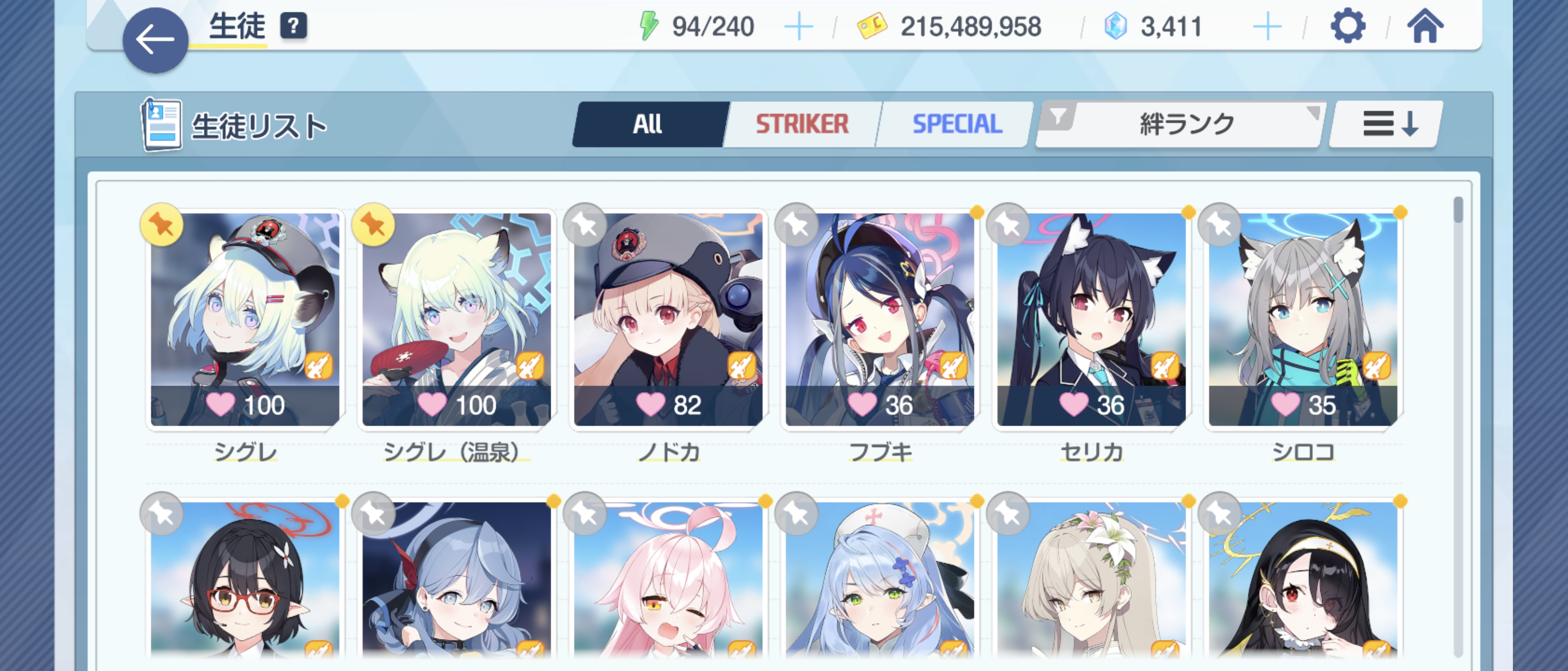
Task: Buy gems with plus beside 3,411
Action: coord(1267,27)
